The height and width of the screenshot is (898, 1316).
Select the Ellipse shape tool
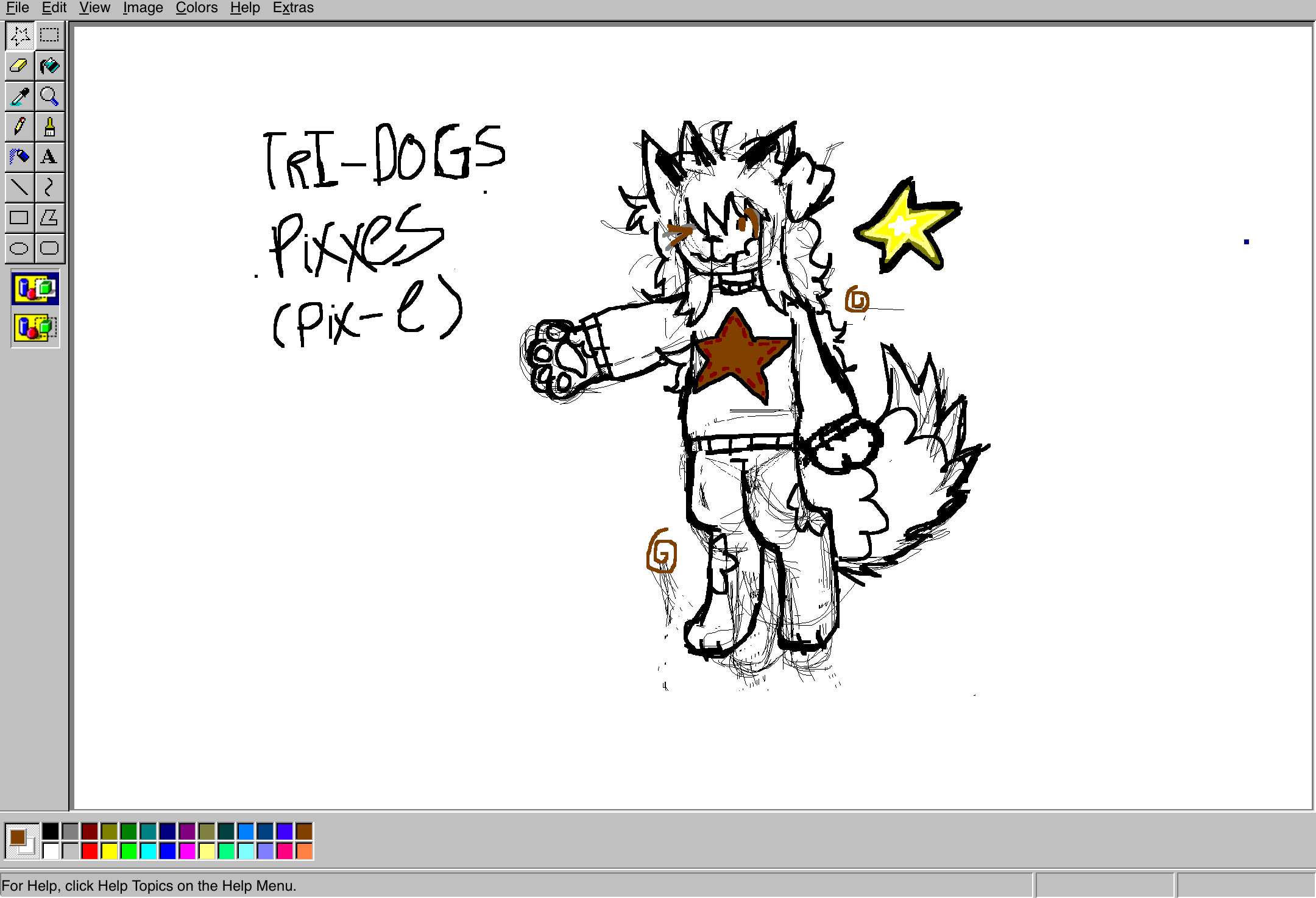coord(19,248)
